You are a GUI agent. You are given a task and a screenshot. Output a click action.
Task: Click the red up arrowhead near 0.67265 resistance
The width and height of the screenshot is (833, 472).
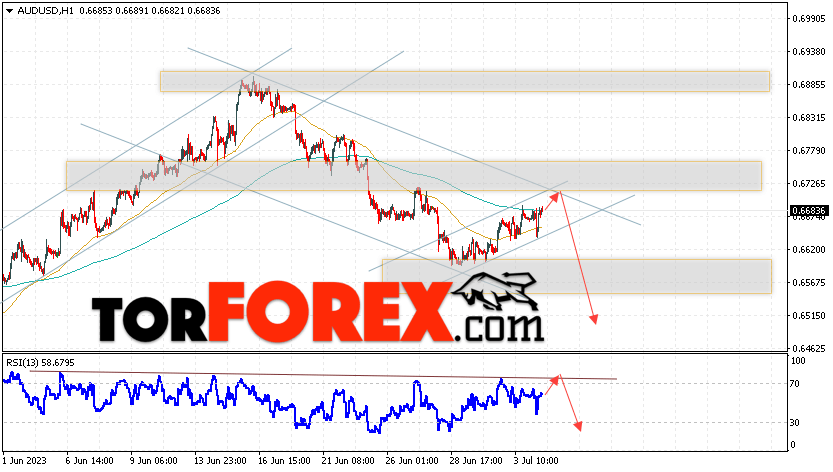pos(555,196)
